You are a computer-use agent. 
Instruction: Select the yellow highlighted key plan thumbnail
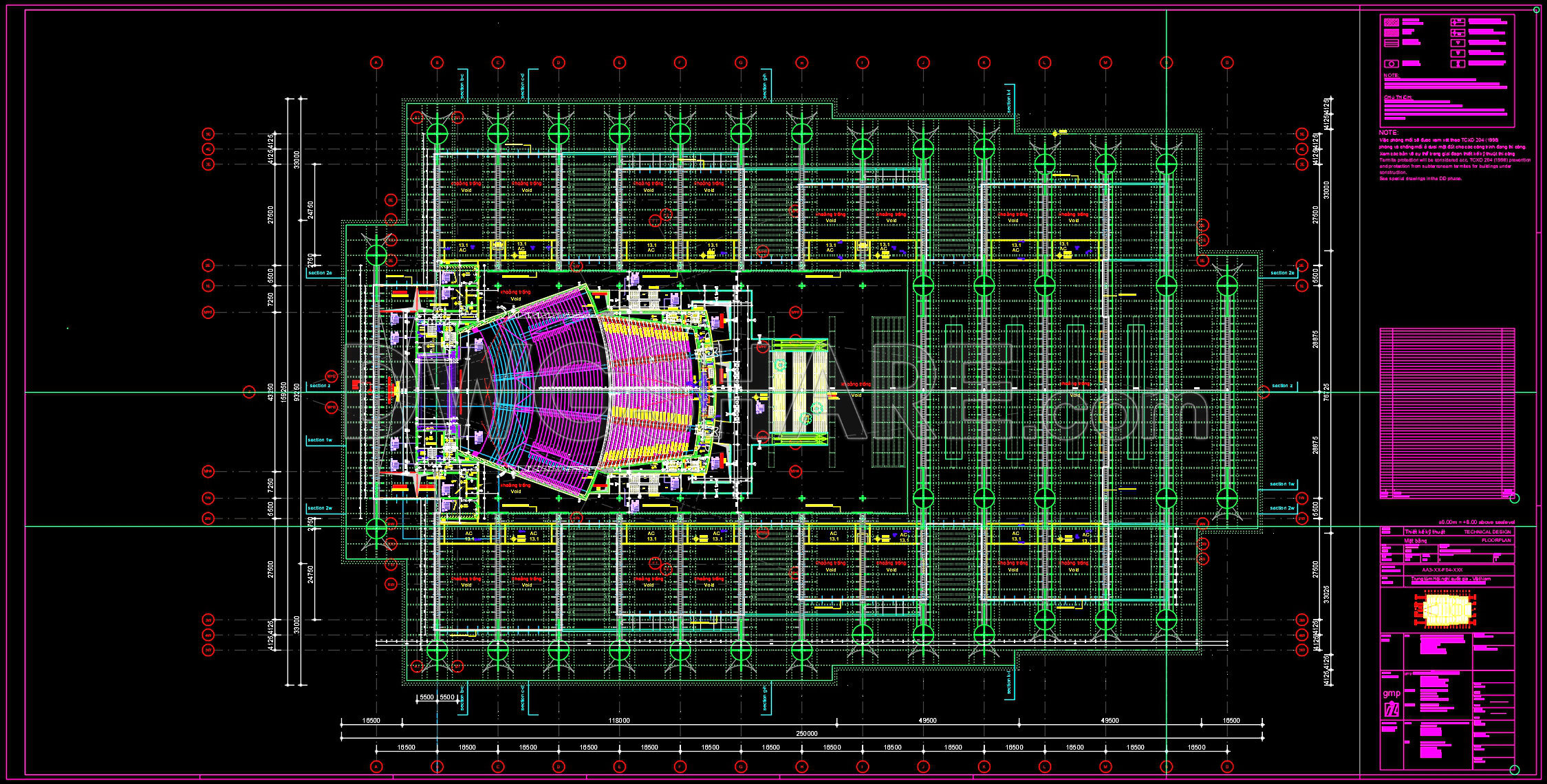pyautogui.click(x=1449, y=609)
